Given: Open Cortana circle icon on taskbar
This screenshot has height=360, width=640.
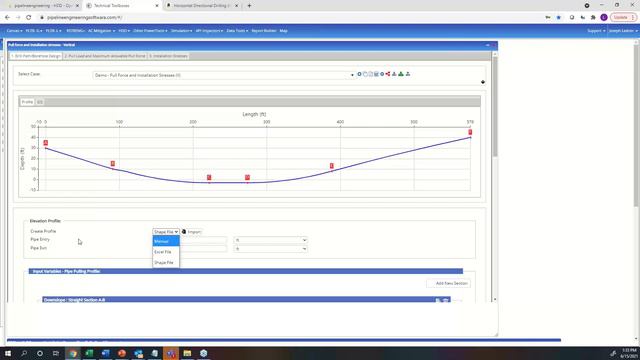Looking at the screenshot, I should [x=40, y=353].
